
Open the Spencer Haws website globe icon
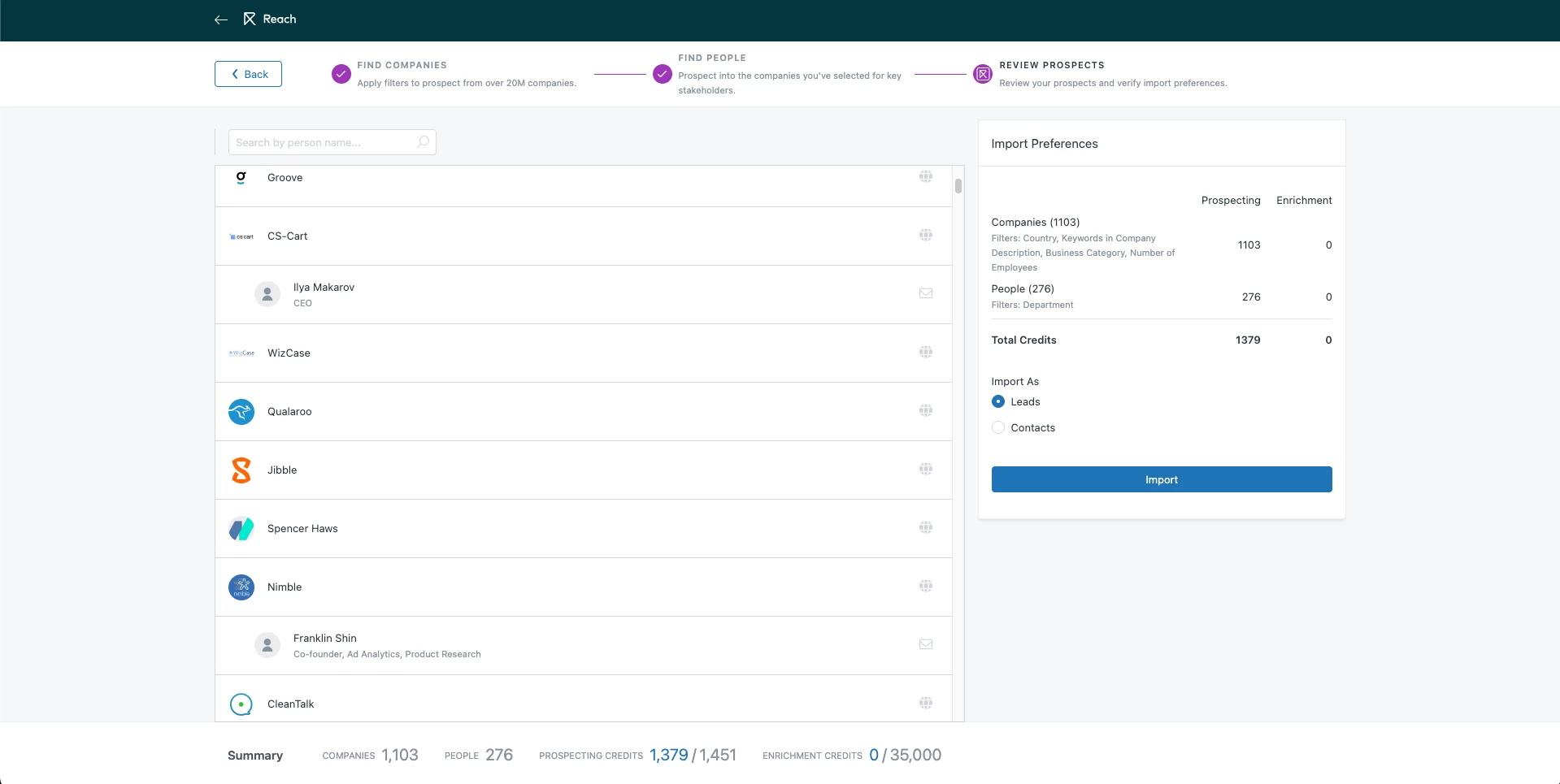click(925, 527)
